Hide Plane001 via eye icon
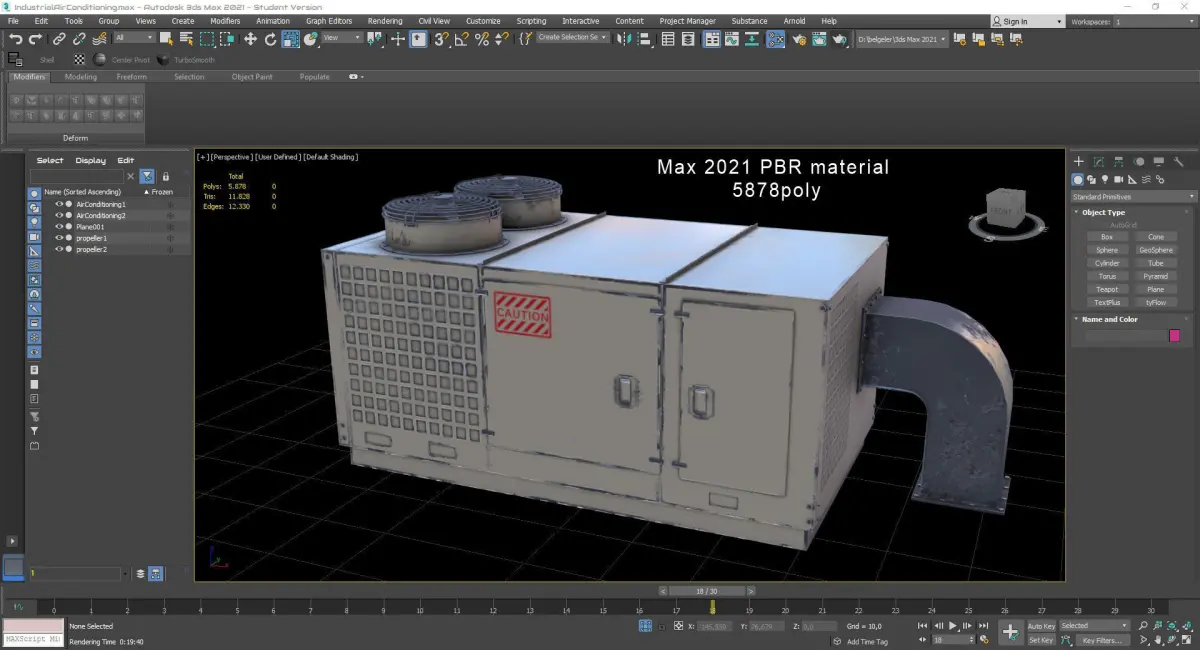This screenshot has width=1200, height=650. click(x=59, y=227)
